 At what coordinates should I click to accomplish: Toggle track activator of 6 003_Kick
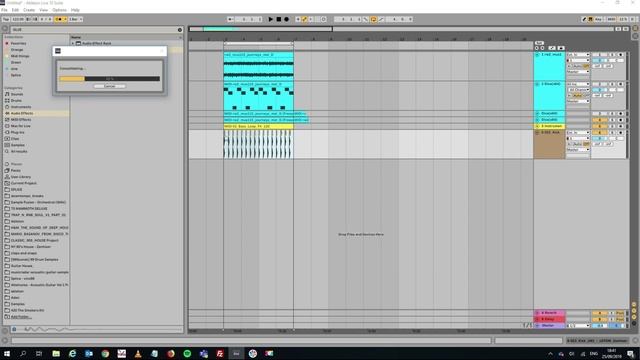pyautogui.click(x=599, y=133)
